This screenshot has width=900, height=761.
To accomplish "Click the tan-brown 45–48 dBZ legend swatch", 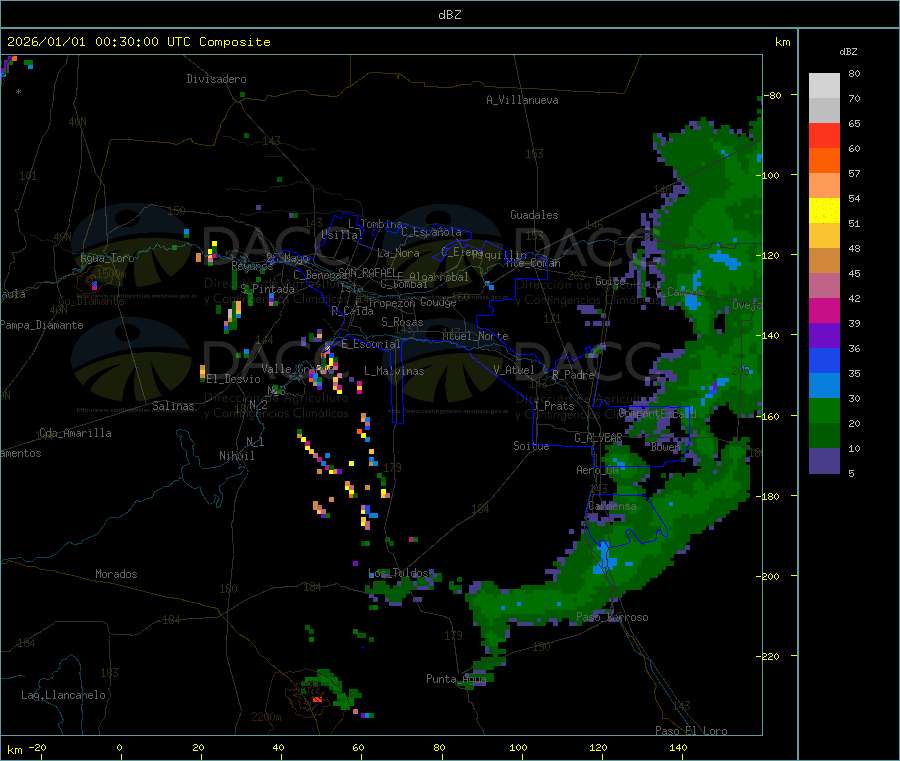I will (824, 261).
